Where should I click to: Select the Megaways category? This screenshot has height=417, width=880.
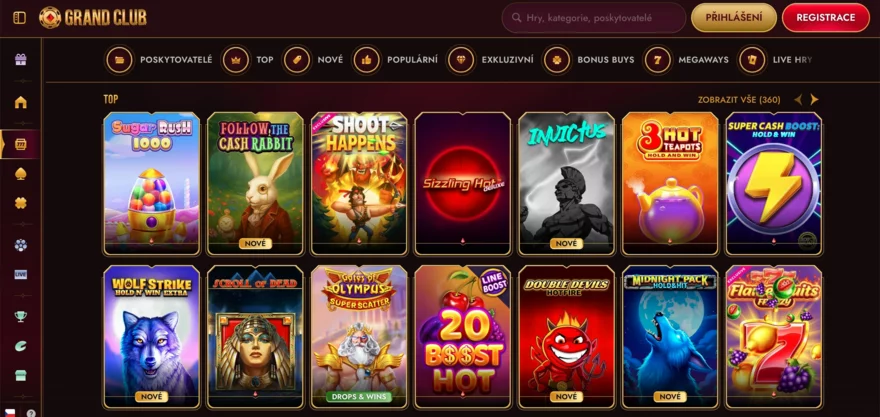(686, 59)
